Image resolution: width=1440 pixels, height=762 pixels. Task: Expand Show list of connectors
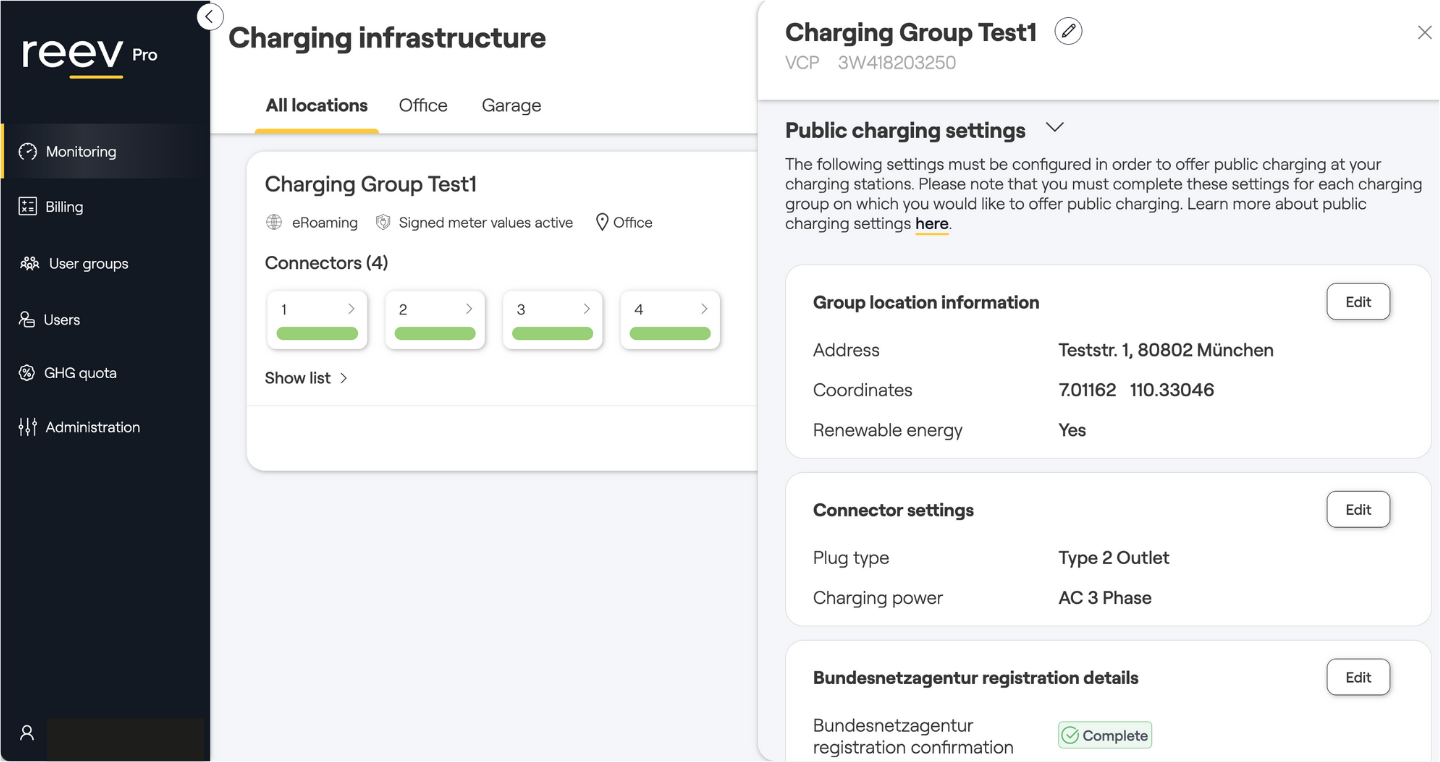[306, 378]
